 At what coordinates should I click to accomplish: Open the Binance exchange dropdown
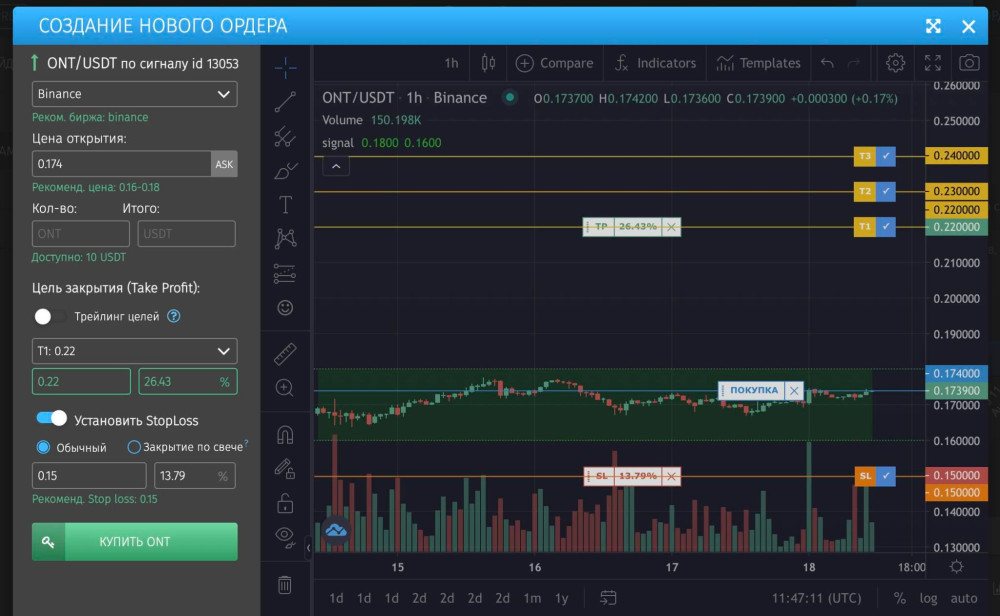point(134,94)
